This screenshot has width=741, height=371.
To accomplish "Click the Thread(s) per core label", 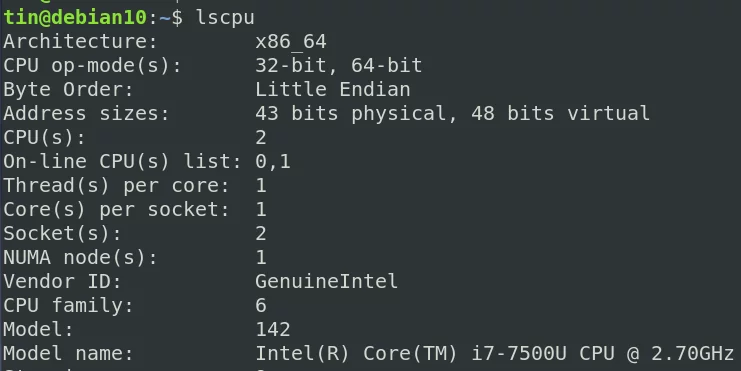I will point(116,186).
